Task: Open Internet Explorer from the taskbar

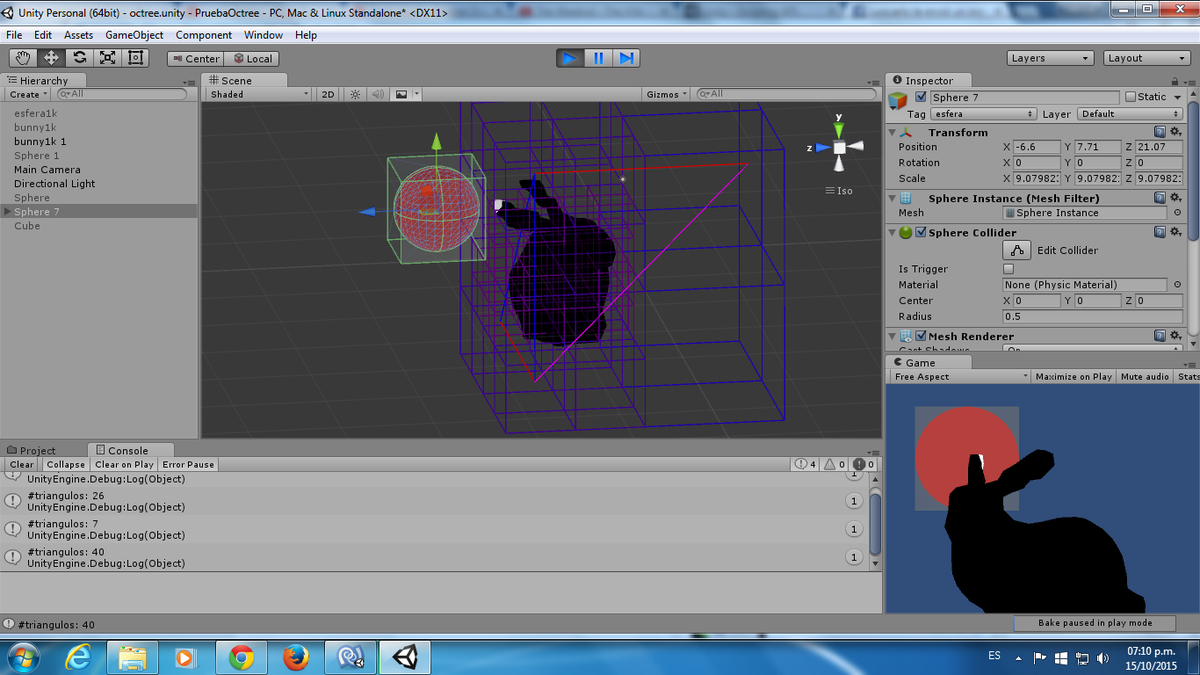Action: click(x=78, y=657)
